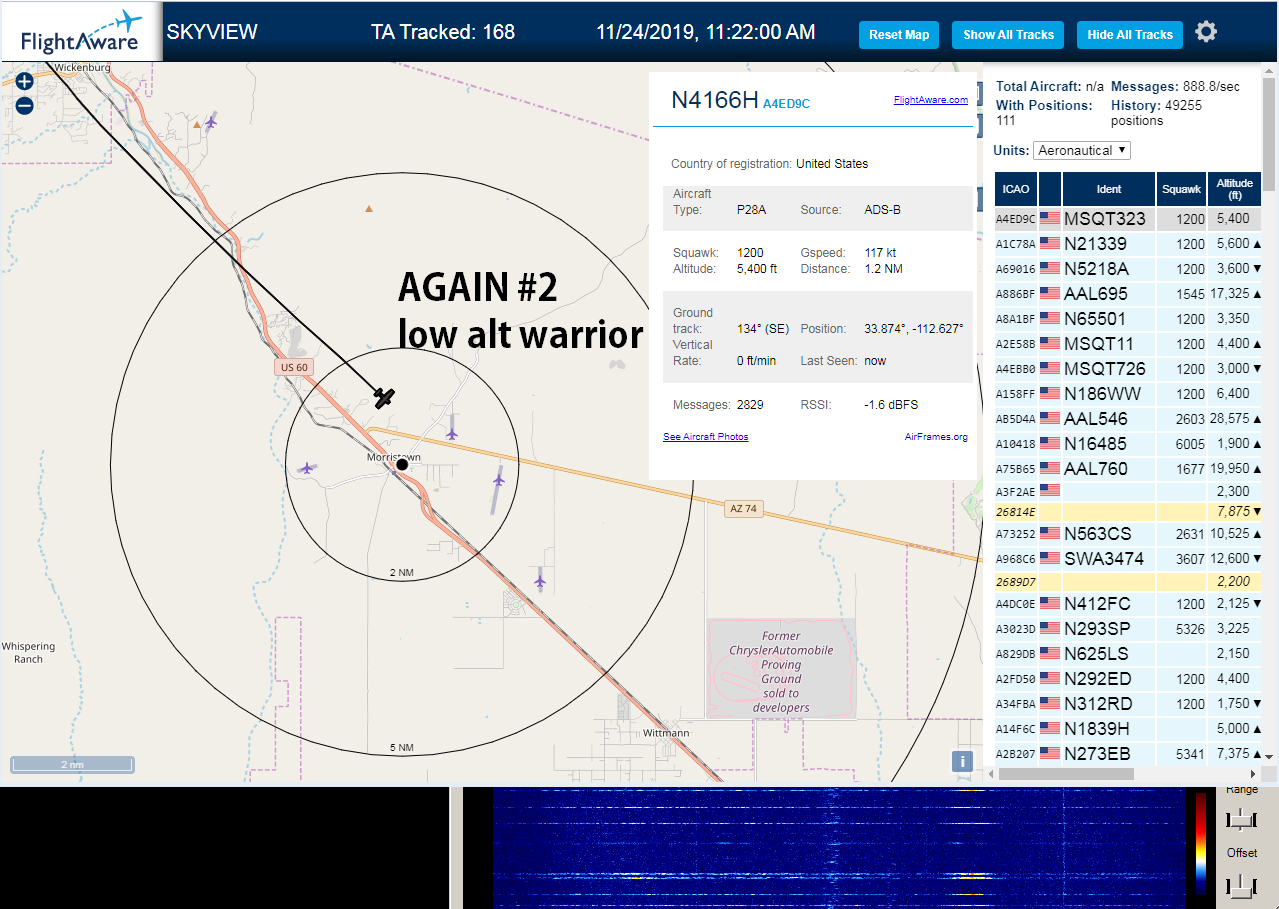Click the US flag in the A3F2AE row
Screen dimensions: 1279x909
(1050, 490)
